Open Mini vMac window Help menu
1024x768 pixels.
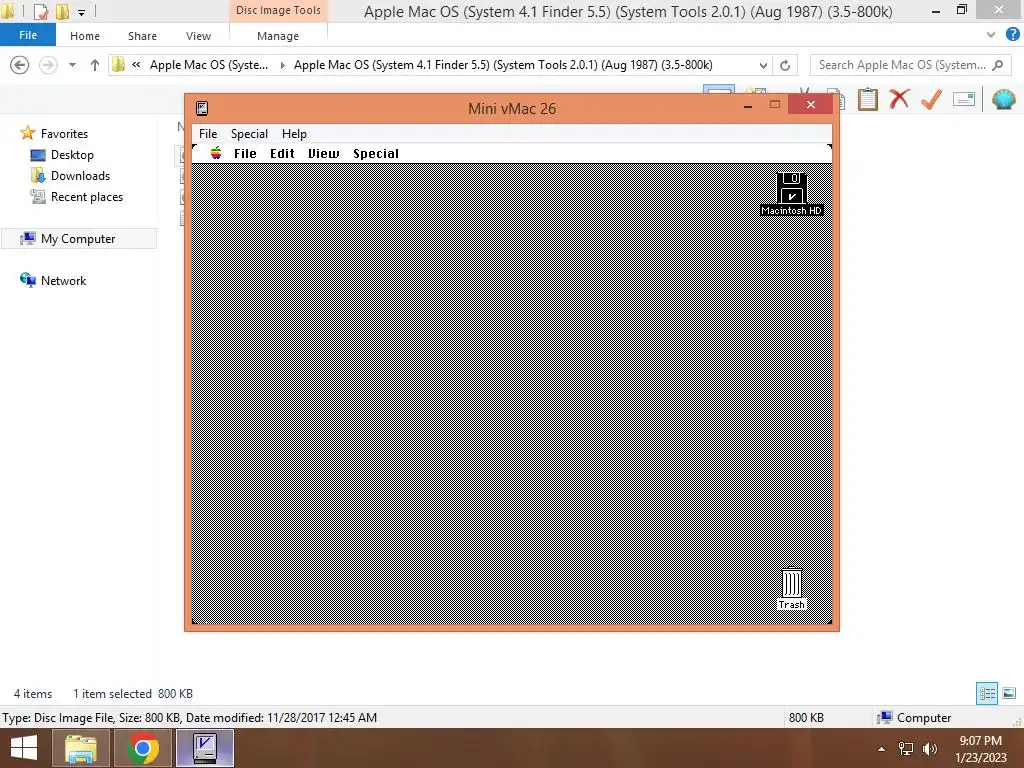click(x=294, y=133)
